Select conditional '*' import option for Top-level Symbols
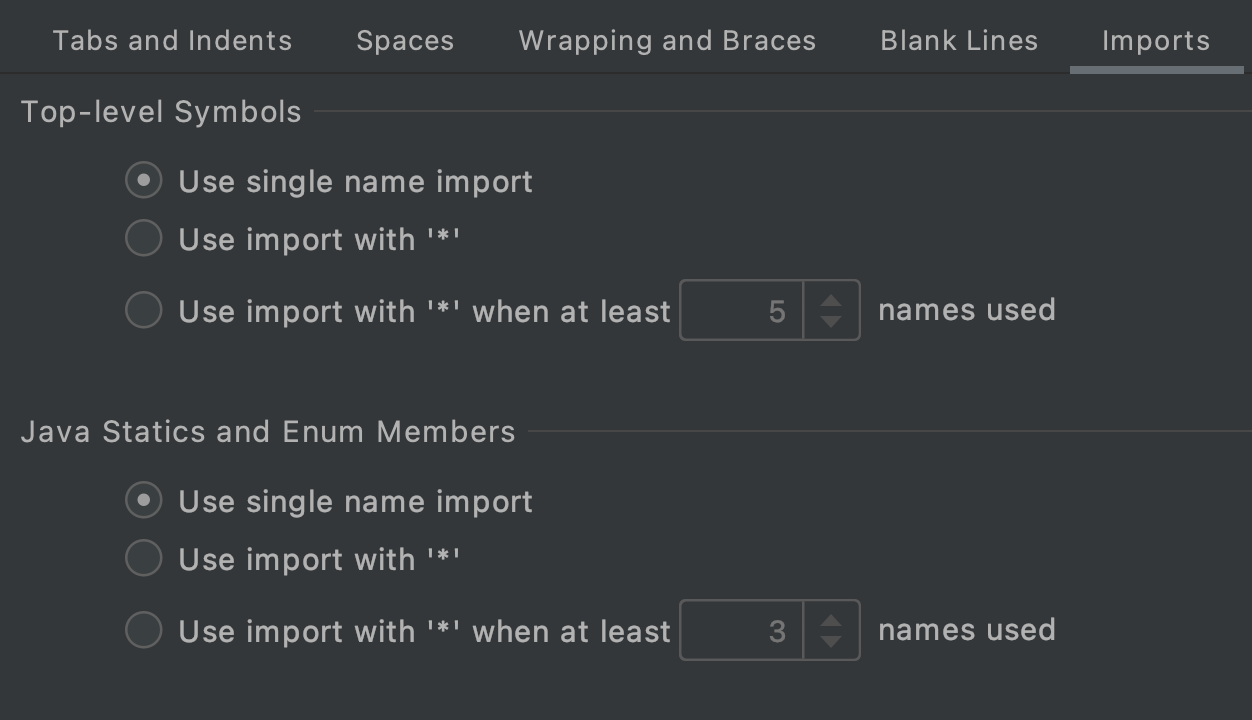The width and height of the screenshot is (1252, 720). coord(143,310)
